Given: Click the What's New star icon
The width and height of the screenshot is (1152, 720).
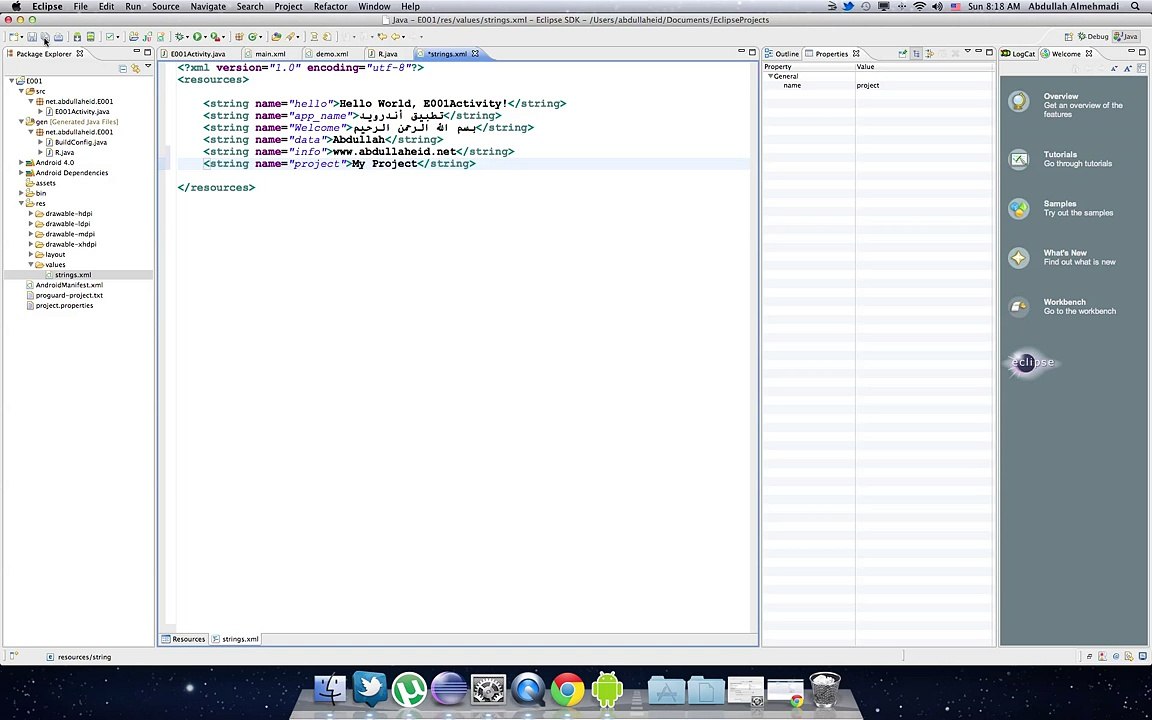Looking at the screenshot, I should coord(1019,257).
